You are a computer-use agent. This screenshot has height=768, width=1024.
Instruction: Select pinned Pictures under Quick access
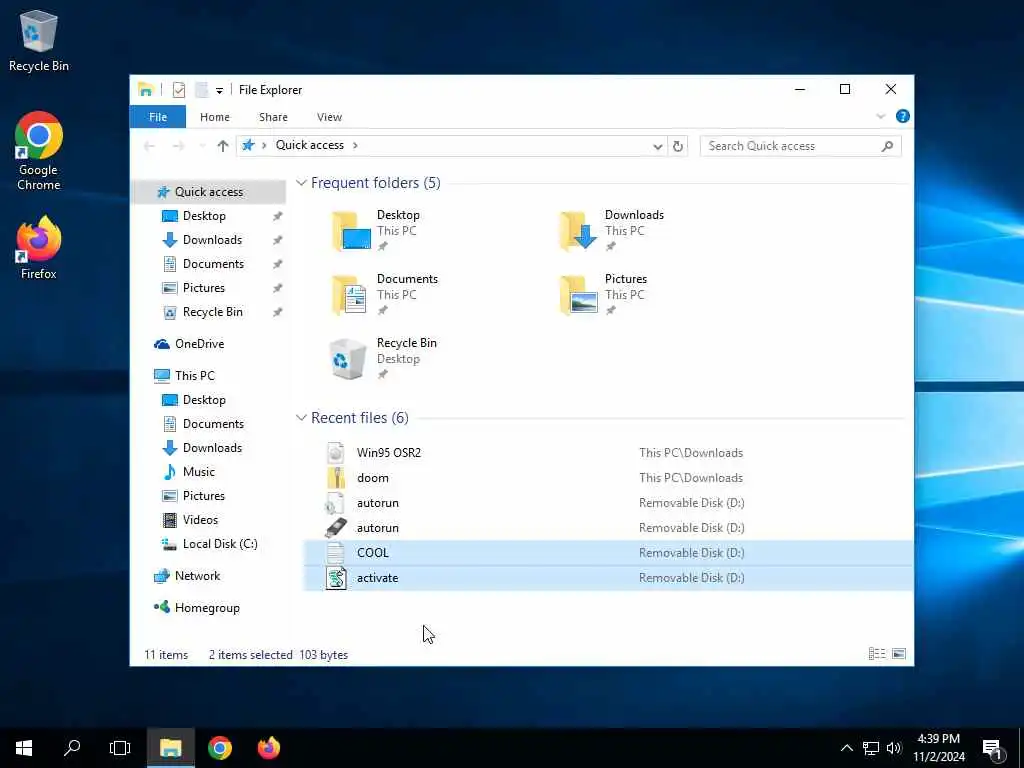click(203, 288)
